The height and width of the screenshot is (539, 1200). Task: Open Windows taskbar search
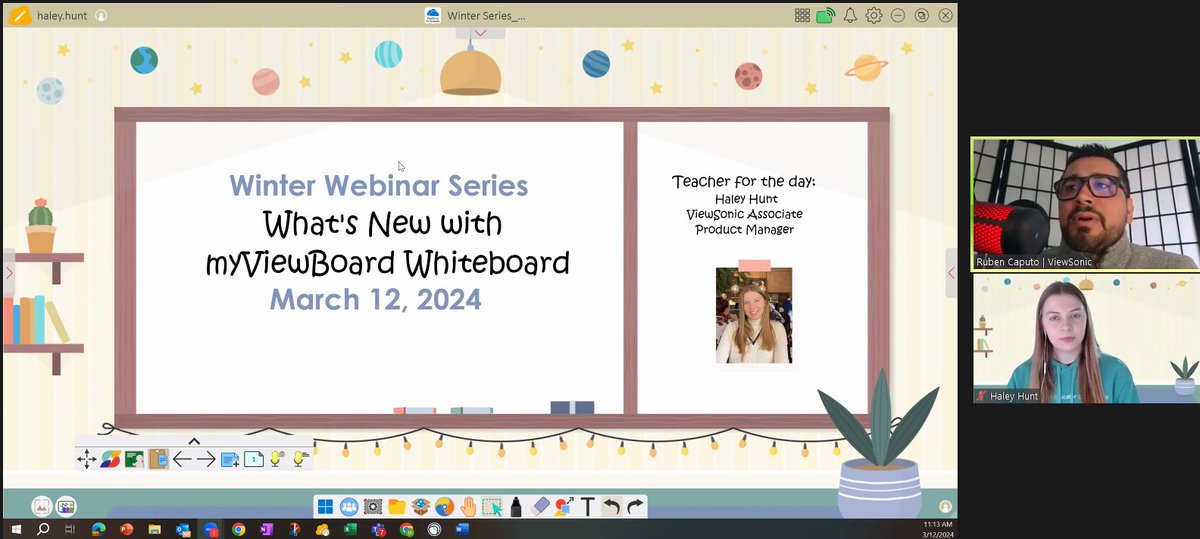pyautogui.click(x=43, y=529)
